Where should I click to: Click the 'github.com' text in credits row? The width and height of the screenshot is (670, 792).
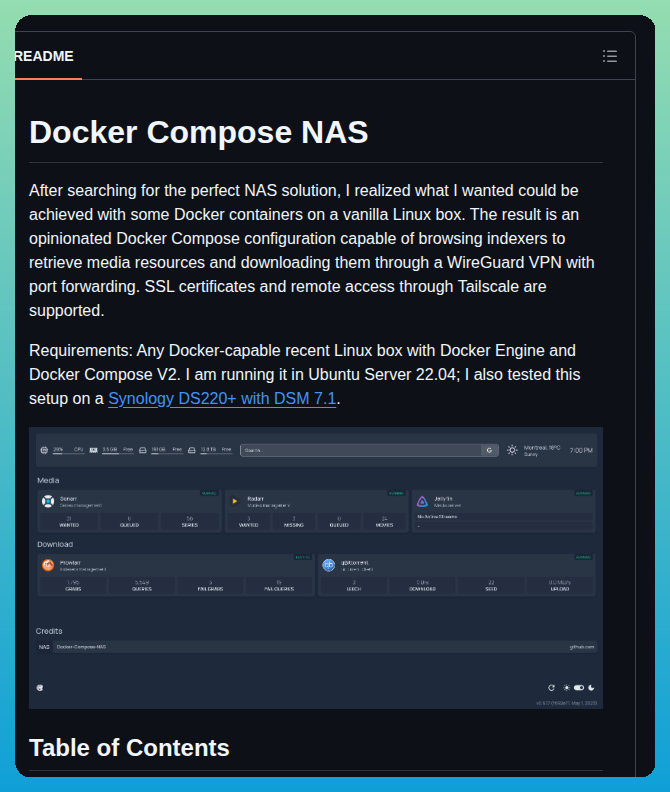point(582,647)
